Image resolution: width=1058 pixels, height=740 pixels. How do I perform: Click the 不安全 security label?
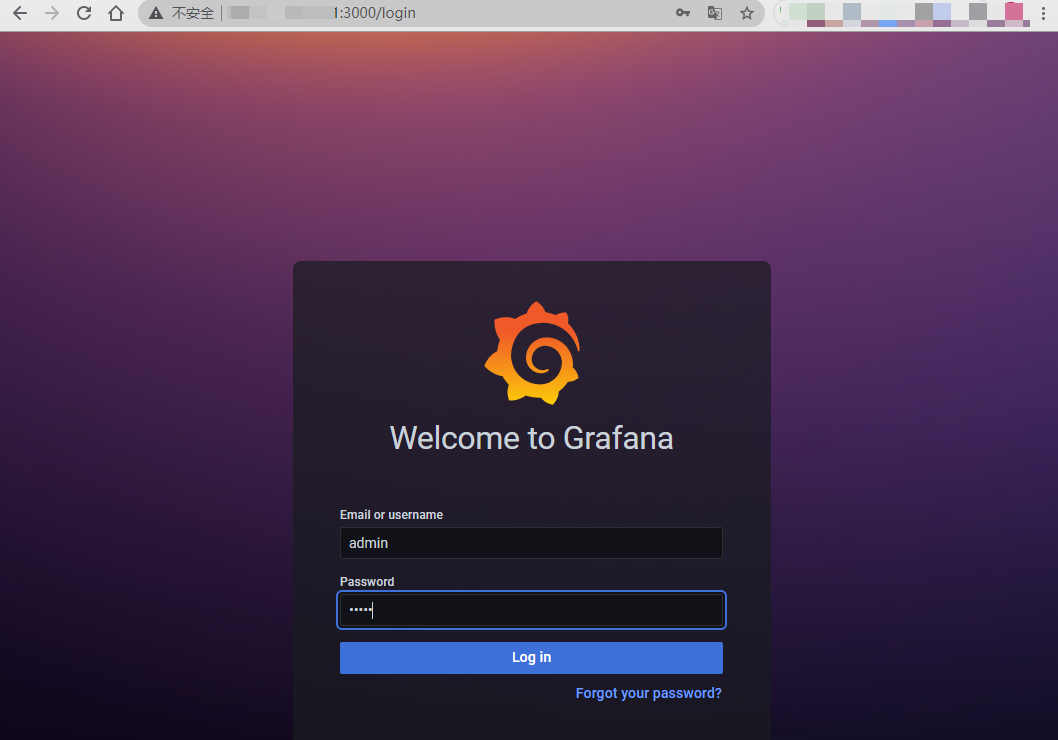click(192, 14)
